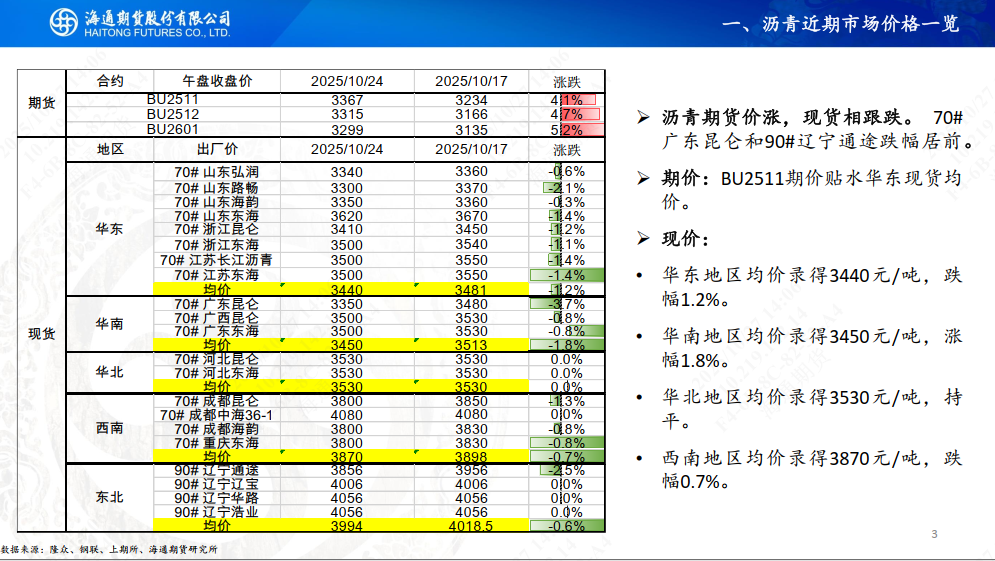995x561 pixels.
Task: Click the slide title 沥青近期市场价格一览
Action: [840, 24]
